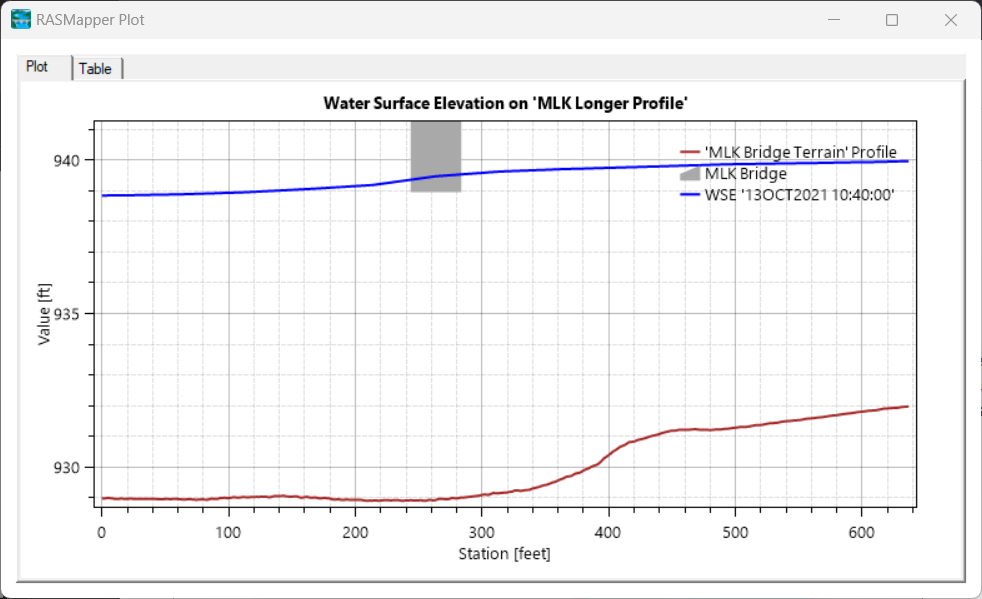Minimize the RASMapper Plot window
The height and width of the screenshot is (599, 982).
pyautogui.click(x=834, y=20)
